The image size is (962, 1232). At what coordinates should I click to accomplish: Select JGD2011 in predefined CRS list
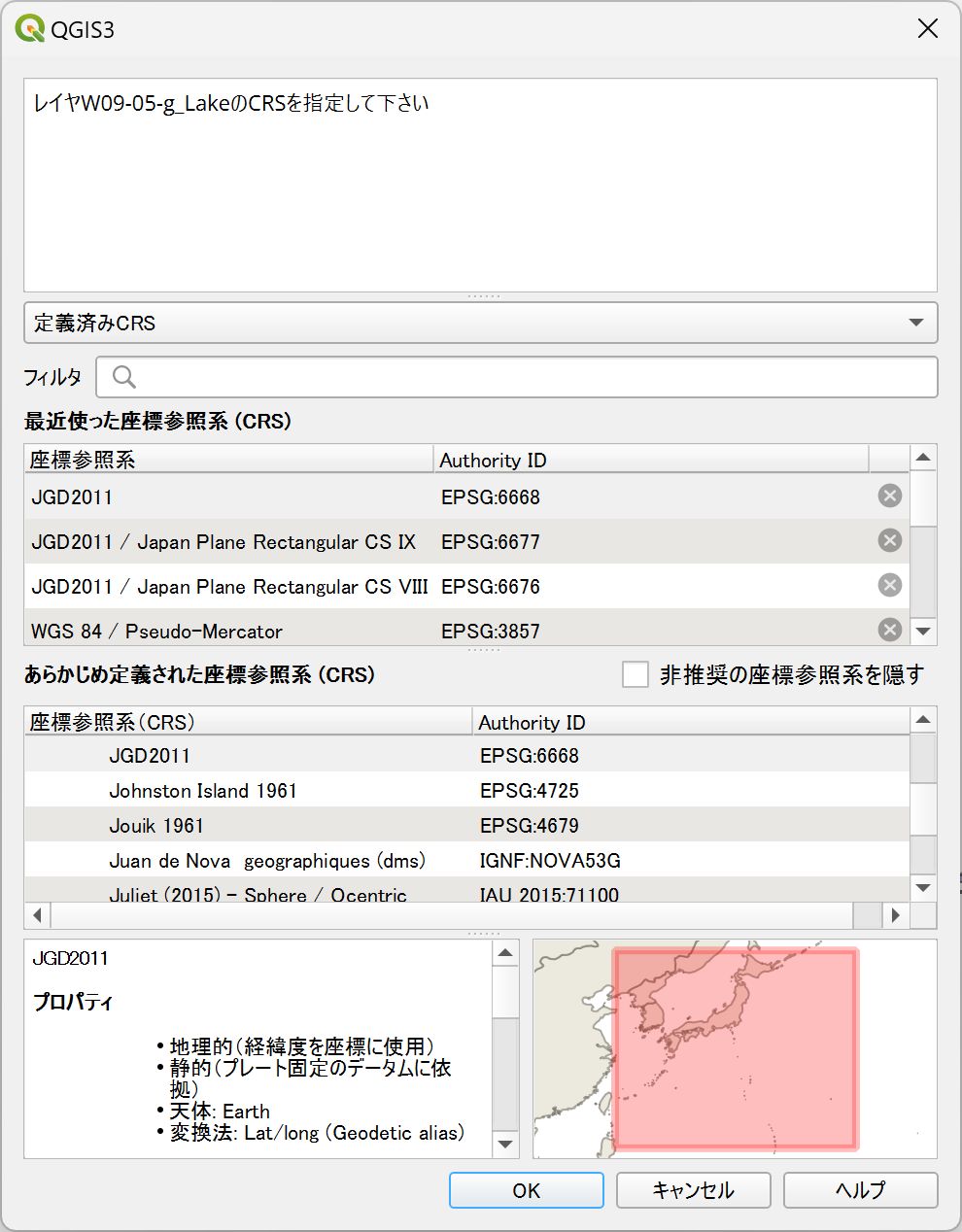(x=467, y=755)
